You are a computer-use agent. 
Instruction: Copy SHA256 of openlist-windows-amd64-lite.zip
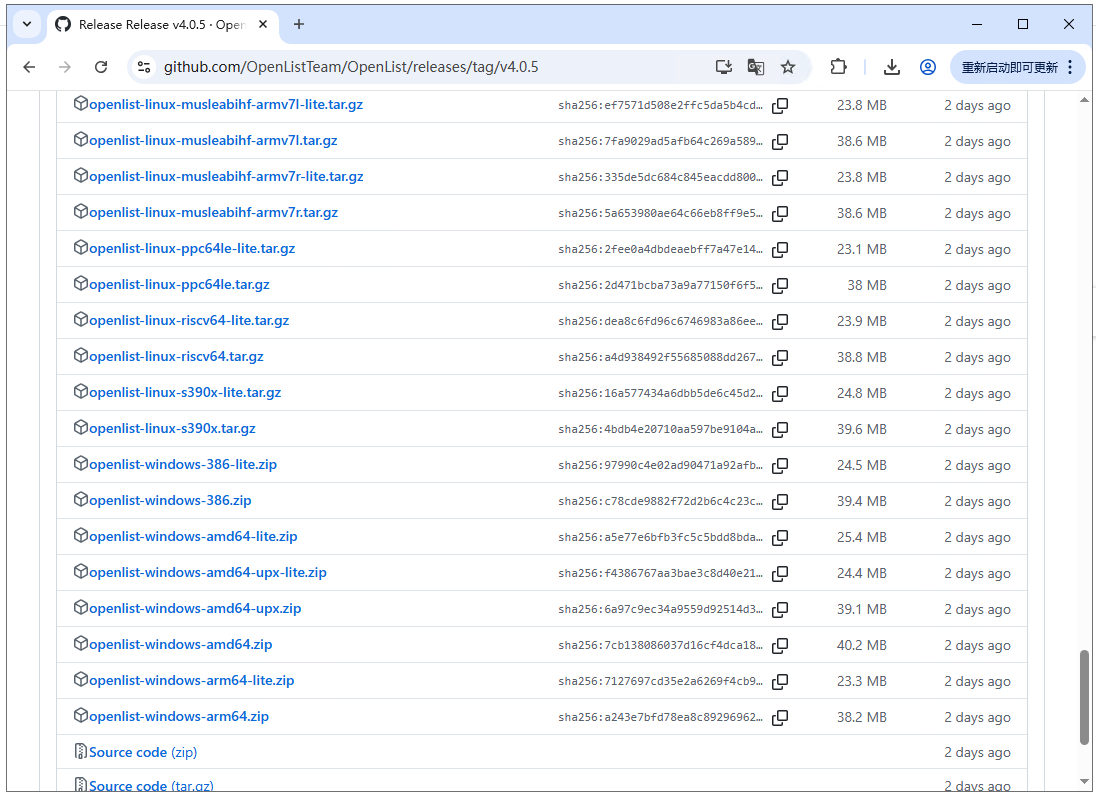pos(780,537)
